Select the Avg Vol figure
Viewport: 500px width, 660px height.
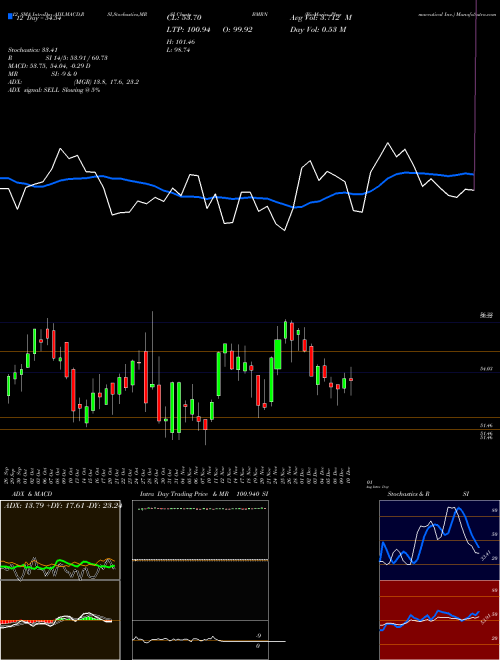tap(321, 18)
